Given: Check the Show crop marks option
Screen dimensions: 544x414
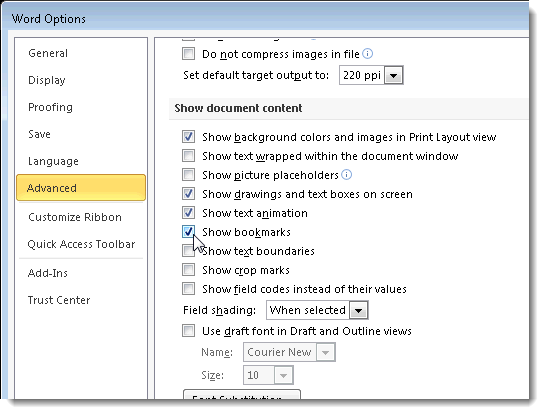Looking at the screenshot, I should tap(188, 270).
